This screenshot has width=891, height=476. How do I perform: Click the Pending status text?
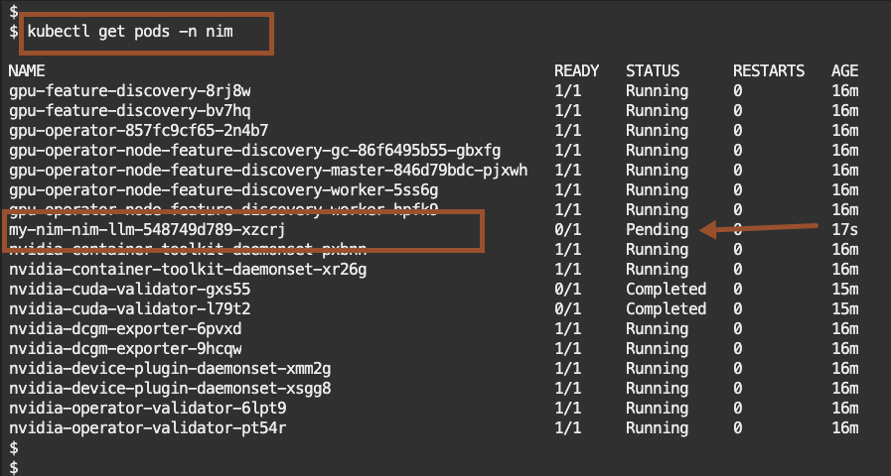[x=657, y=230]
